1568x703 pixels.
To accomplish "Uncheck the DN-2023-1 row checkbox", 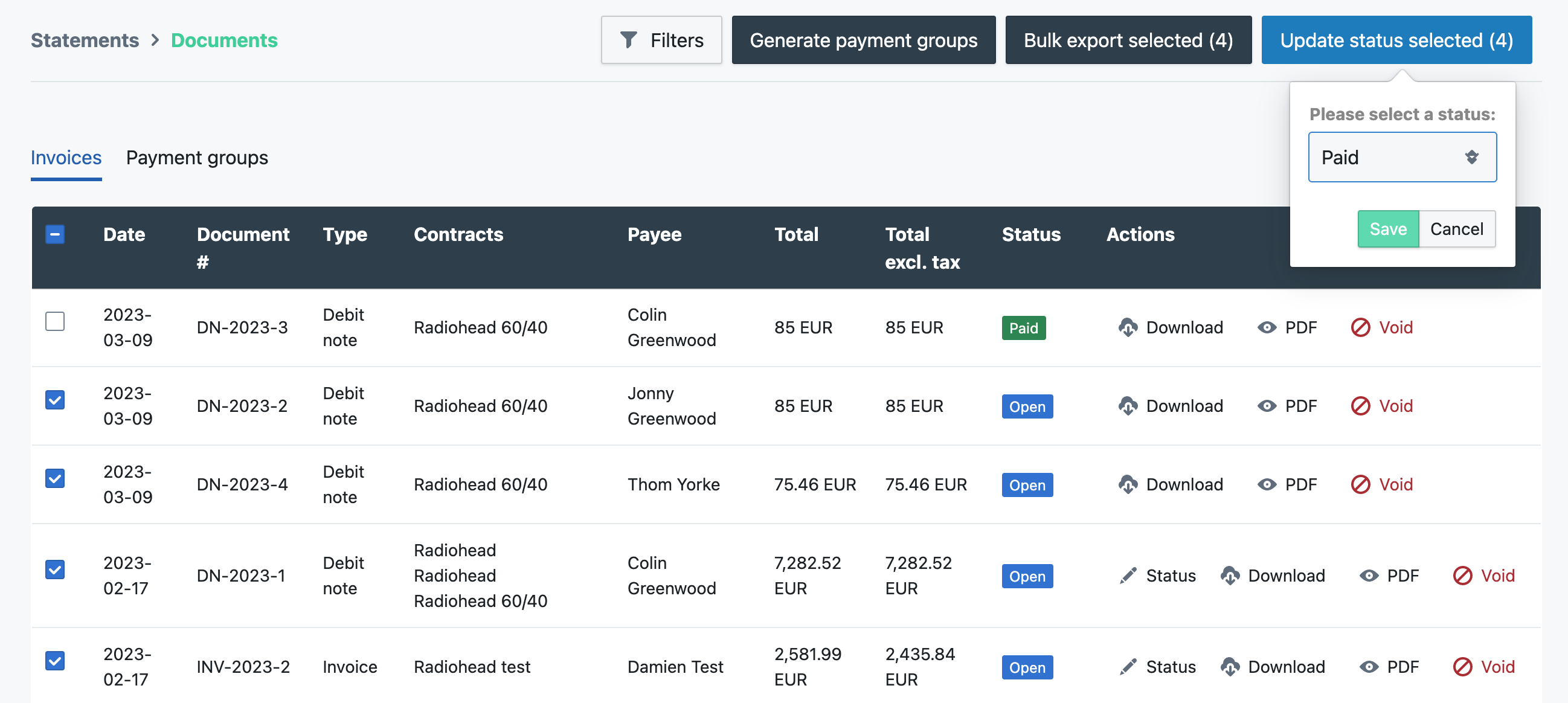I will click(55, 570).
